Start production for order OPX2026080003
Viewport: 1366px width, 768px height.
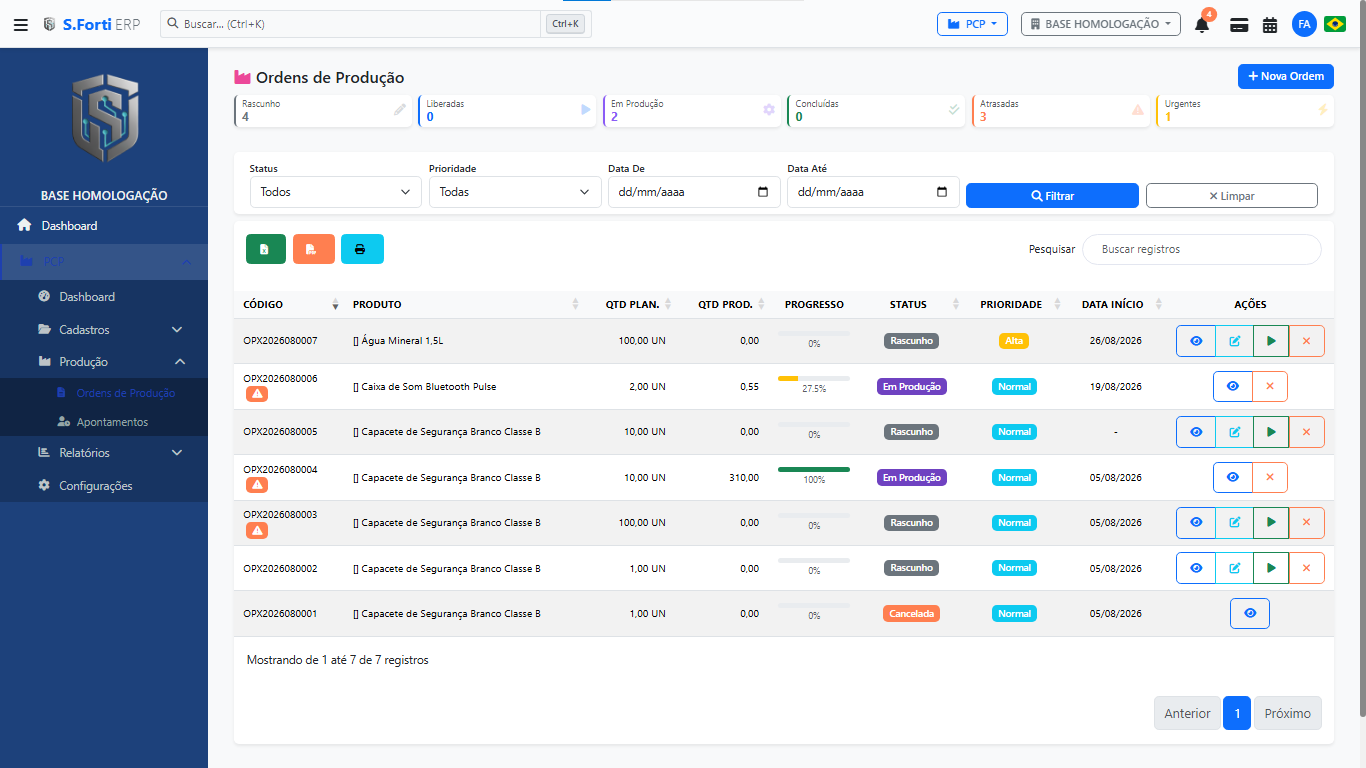(x=1271, y=523)
